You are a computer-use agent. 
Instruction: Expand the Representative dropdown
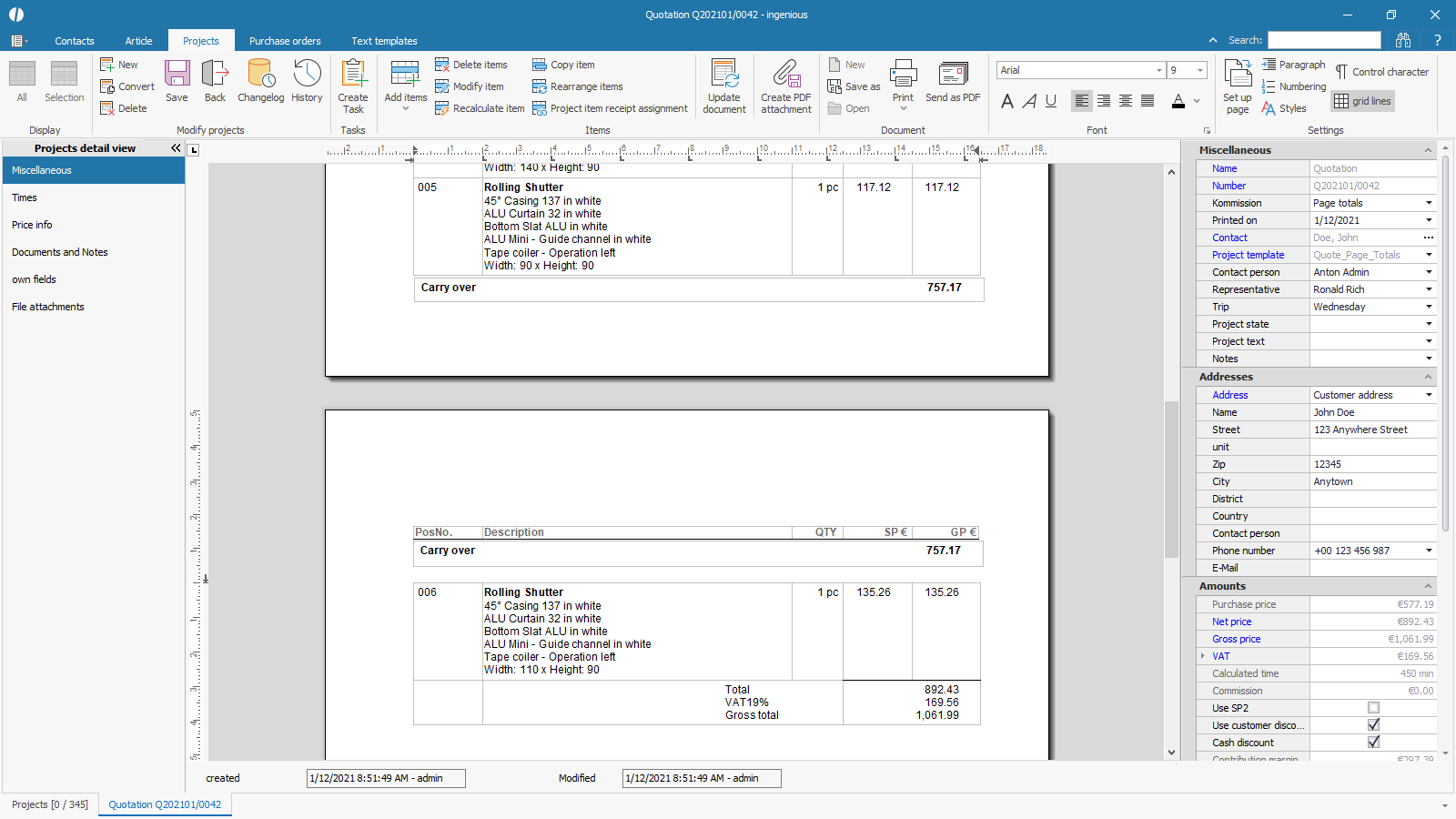pyautogui.click(x=1428, y=289)
